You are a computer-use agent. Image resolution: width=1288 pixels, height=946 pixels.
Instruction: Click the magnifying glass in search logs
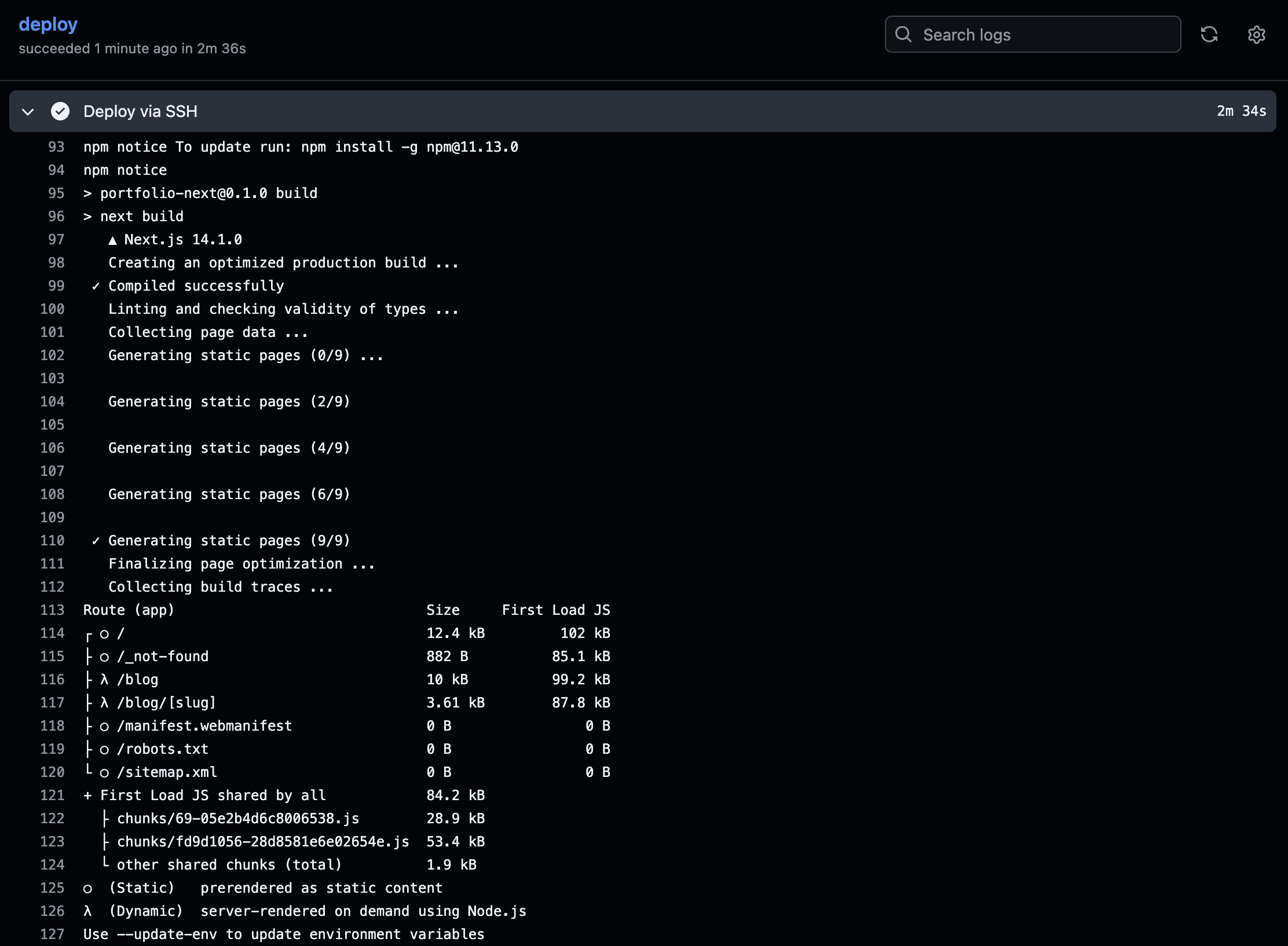click(x=903, y=35)
